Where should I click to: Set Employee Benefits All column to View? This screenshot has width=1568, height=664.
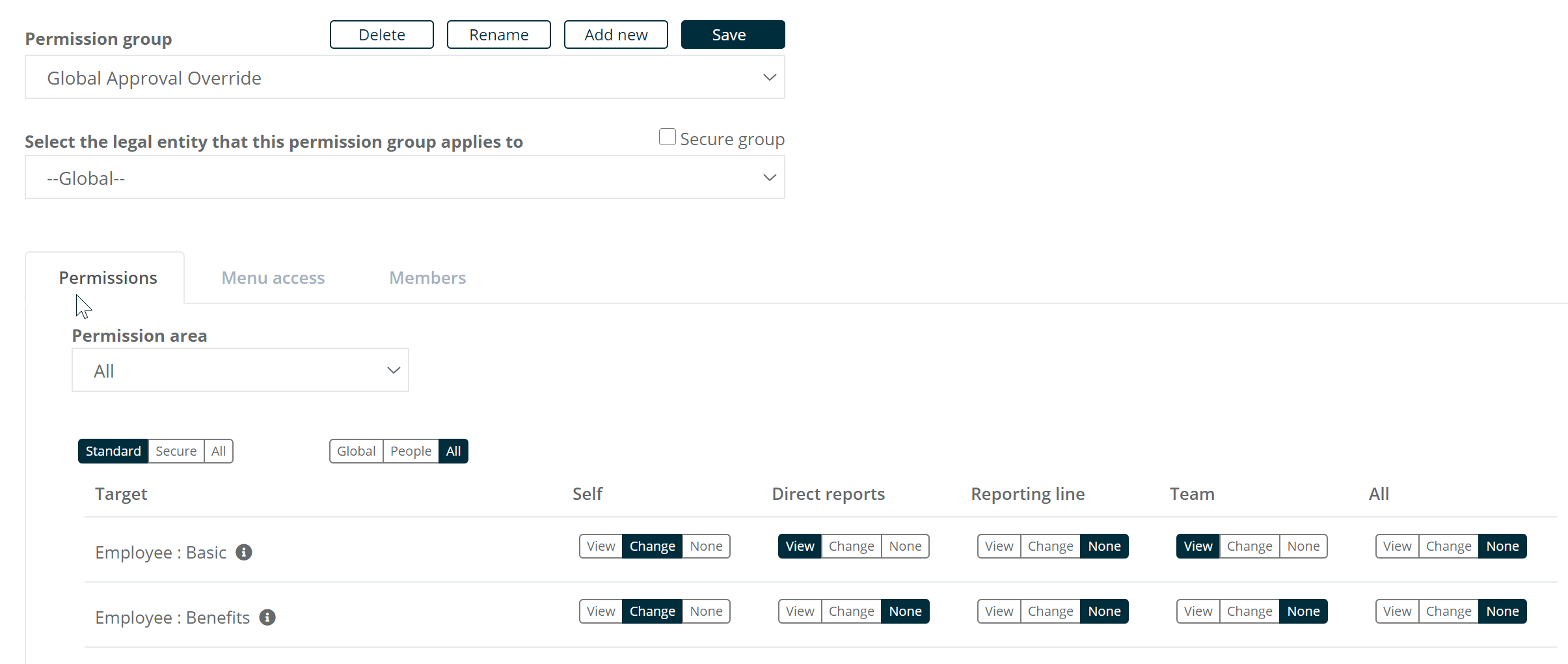pyautogui.click(x=1397, y=611)
